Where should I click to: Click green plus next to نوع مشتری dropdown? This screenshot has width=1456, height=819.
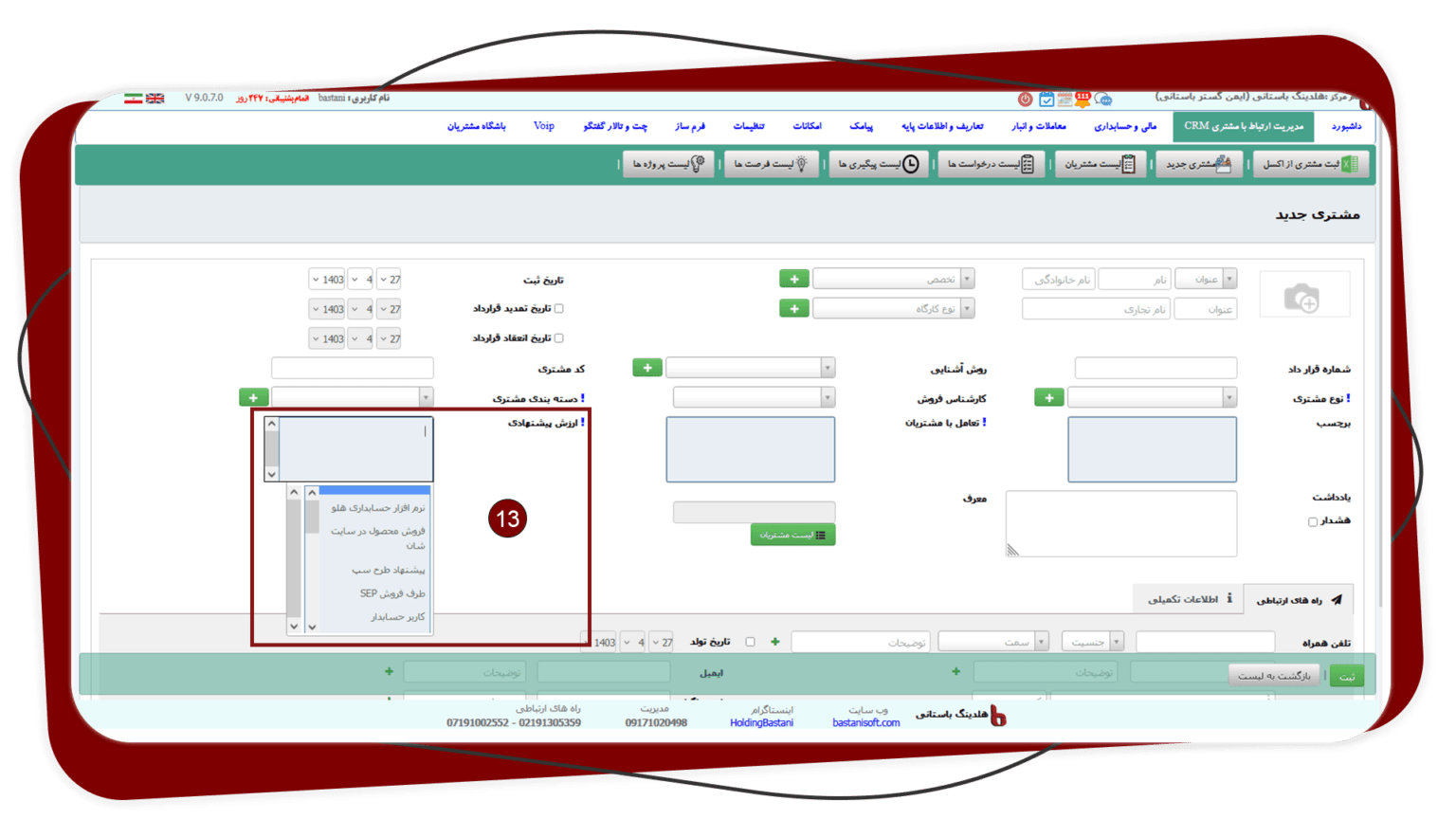[x=1049, y=397]
